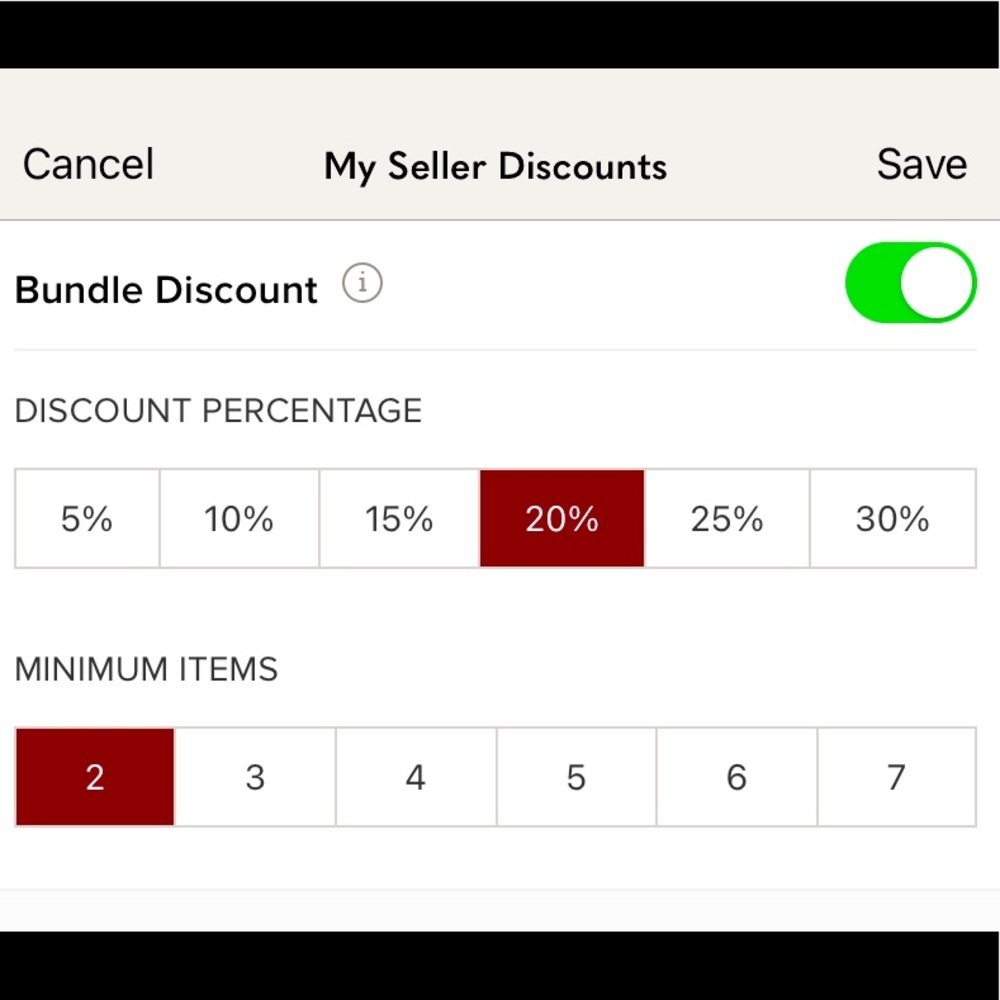The height and width of the screenshot is (1000, 1000).
Task: Choose 7 under Minimum Items
Action: [x=896, y=777]
